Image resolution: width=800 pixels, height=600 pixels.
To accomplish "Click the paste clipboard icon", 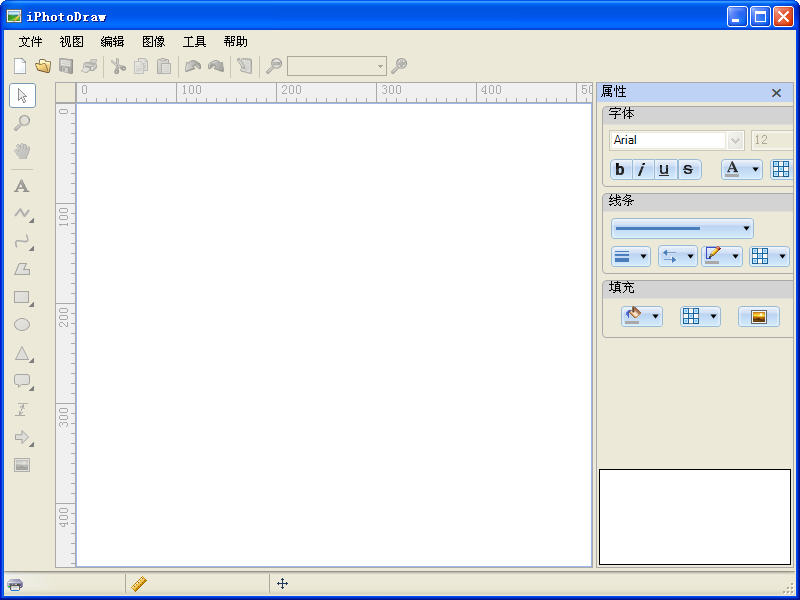I will [164, 66].
